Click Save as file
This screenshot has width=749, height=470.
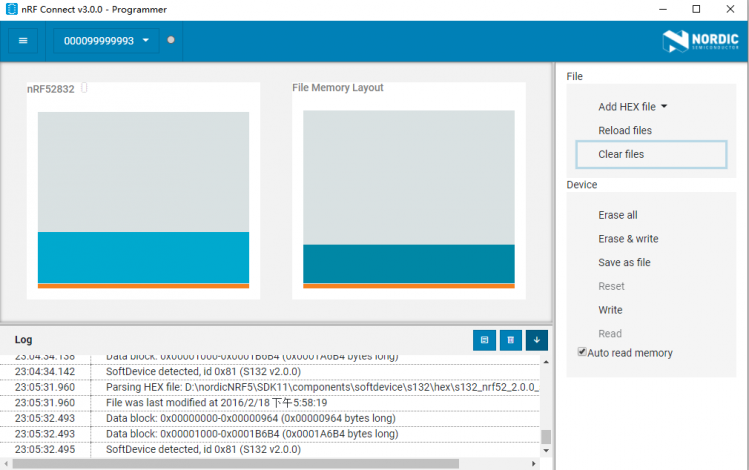(x=624, y=262)
